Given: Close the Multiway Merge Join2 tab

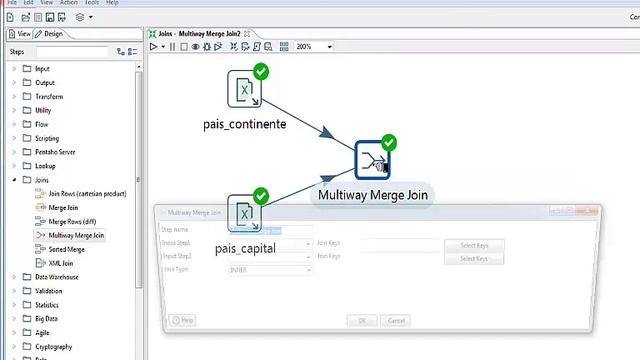Looking at the screenshot, I should coord(247,34).
